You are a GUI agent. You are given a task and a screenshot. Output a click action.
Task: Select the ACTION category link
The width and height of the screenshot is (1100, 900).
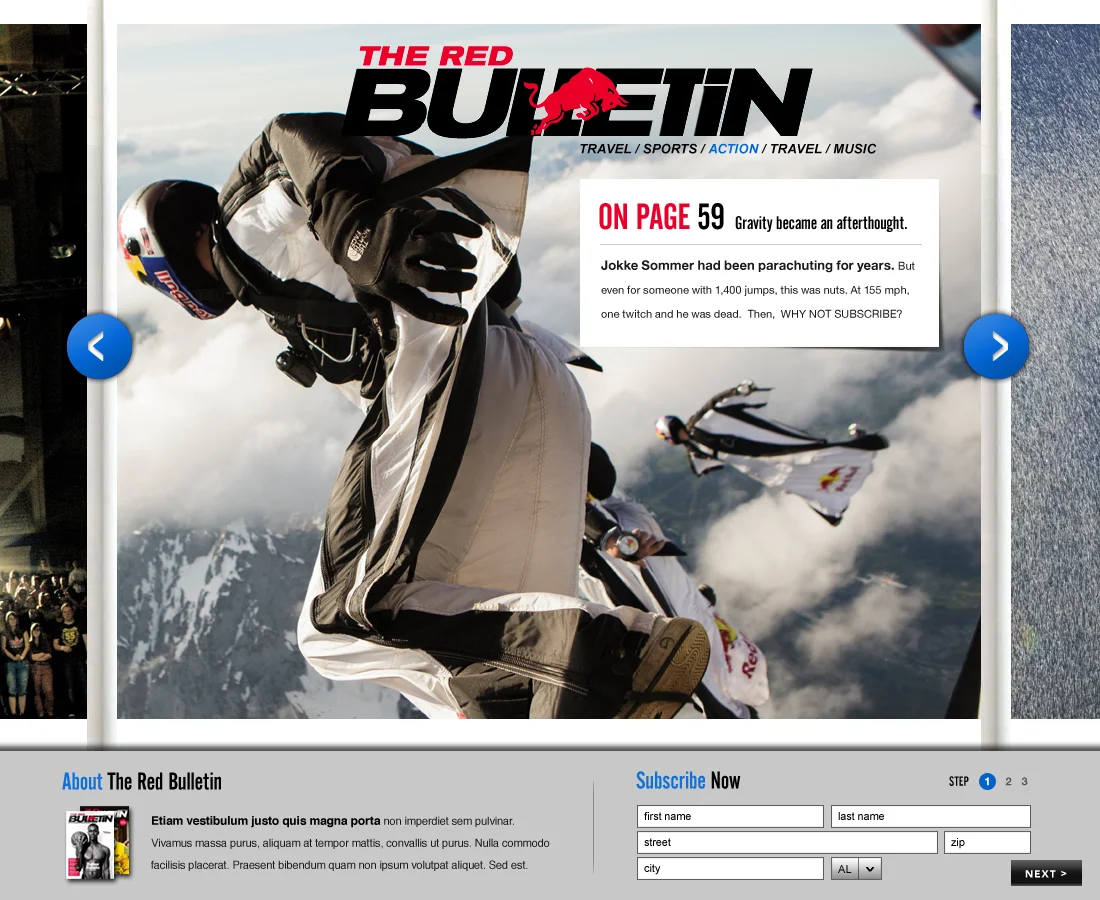[733, 149]
